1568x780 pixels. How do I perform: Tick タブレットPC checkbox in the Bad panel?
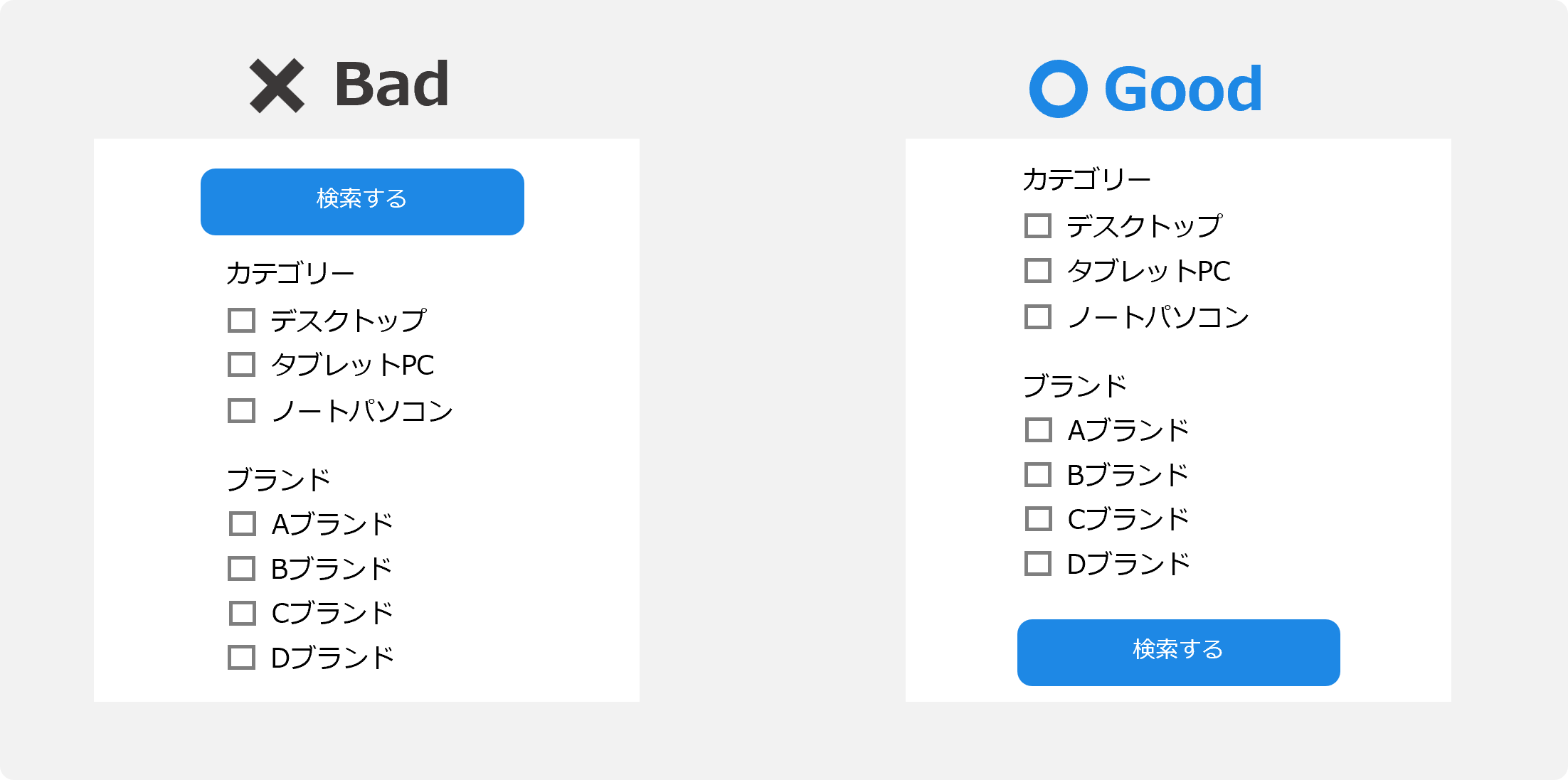tap(242, 365)
